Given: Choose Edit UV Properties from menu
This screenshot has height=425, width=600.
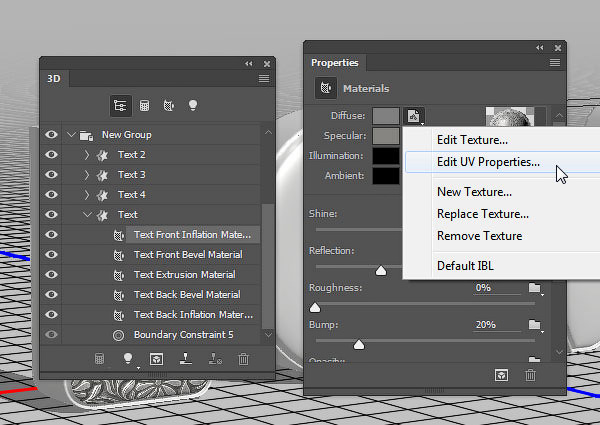Looking at the screenshot, I should pos(488,161).
